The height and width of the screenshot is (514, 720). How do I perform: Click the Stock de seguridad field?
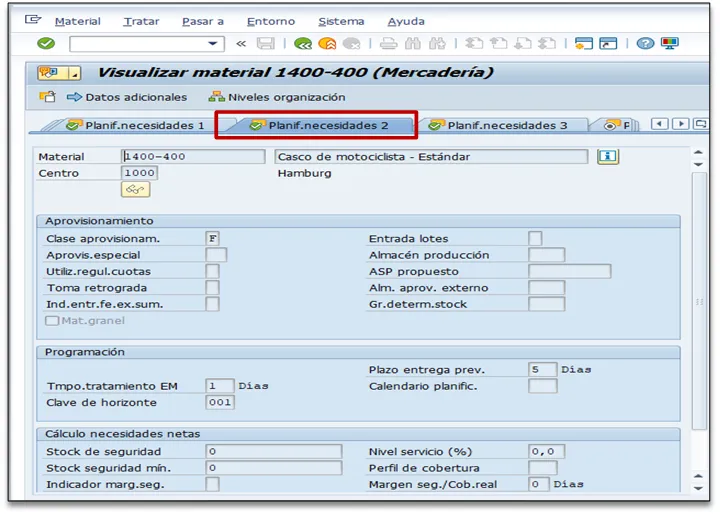(273, 451)
